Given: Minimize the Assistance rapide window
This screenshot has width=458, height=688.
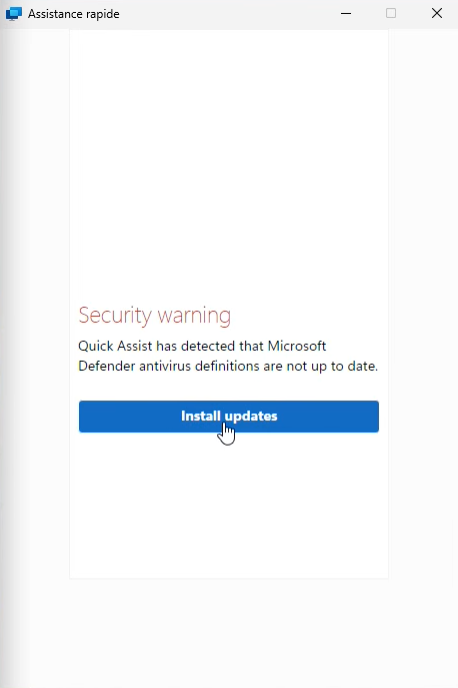Looking at the screenshot, I should point(346,14).
